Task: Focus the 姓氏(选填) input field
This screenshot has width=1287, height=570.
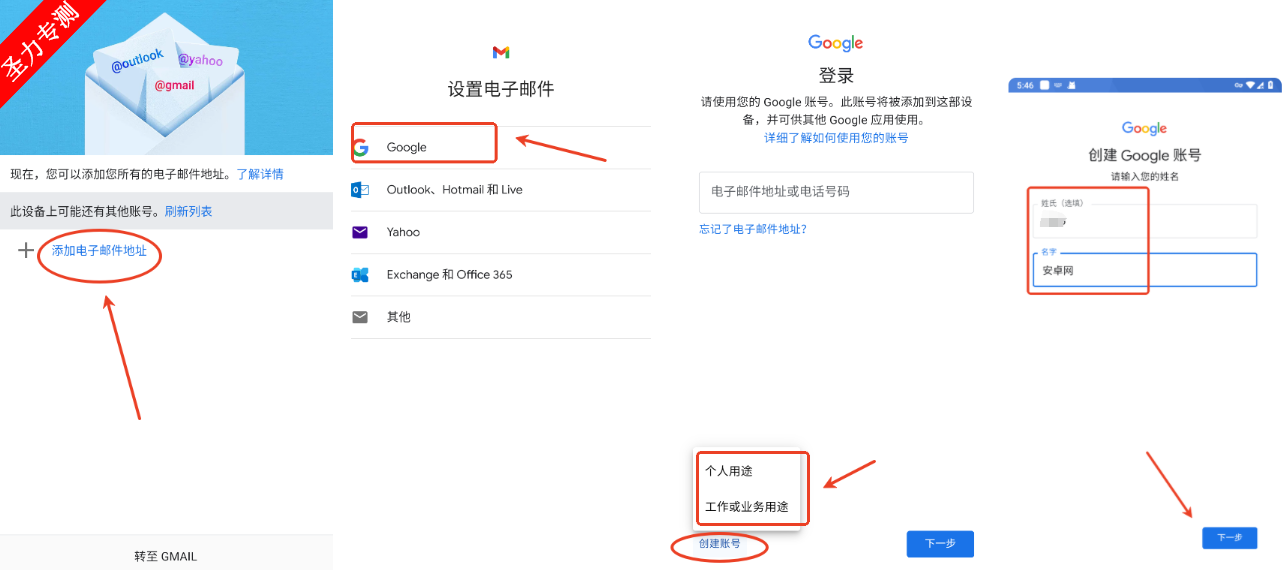Action: point(1144,220)
